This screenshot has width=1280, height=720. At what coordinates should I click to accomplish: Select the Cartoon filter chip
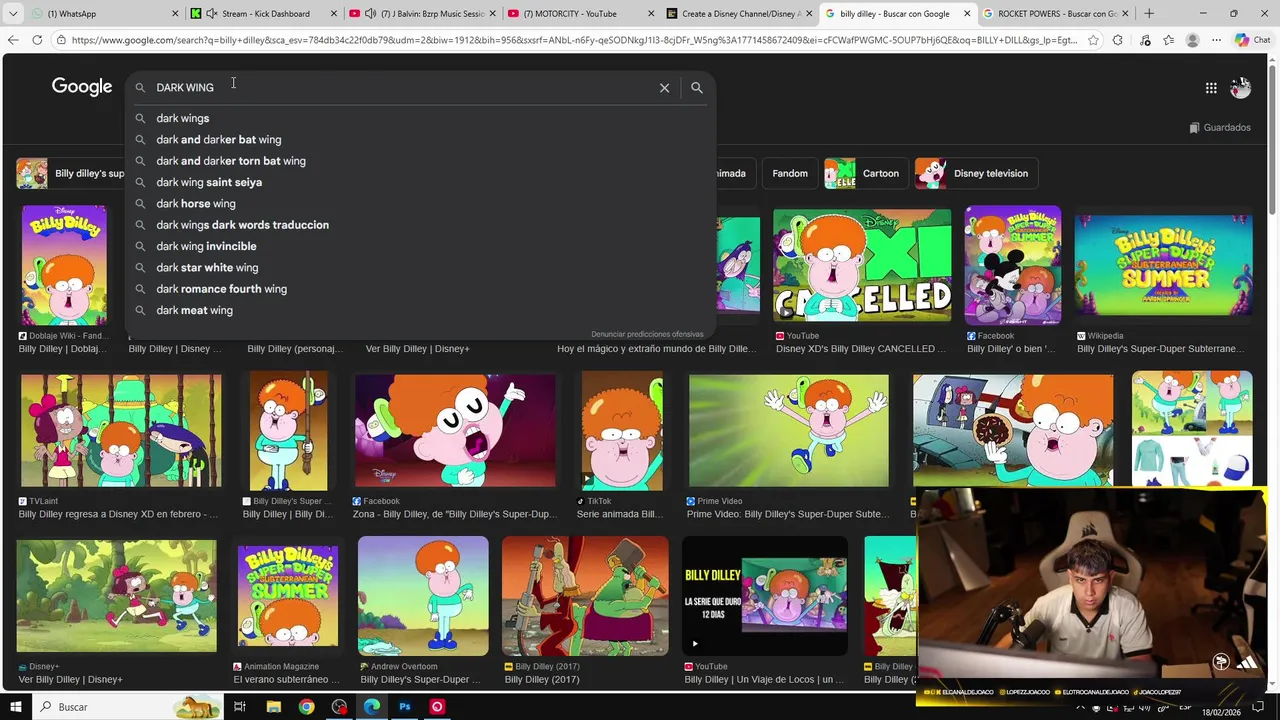coord(866,173)
